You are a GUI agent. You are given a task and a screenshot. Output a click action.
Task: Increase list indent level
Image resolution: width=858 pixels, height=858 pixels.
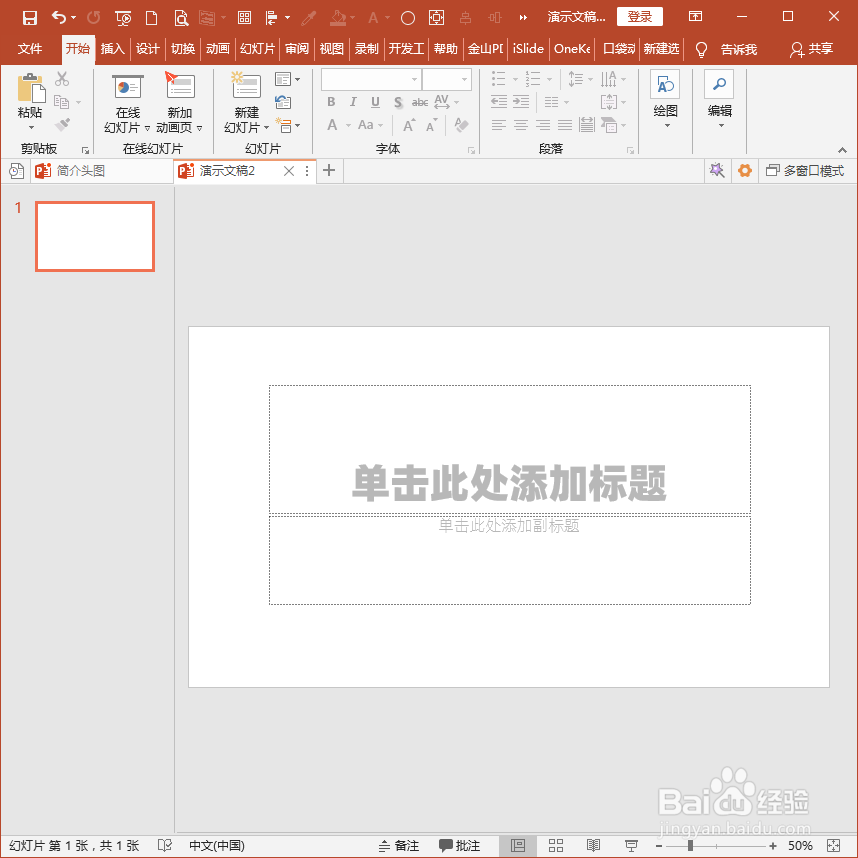tap(521, 102)
